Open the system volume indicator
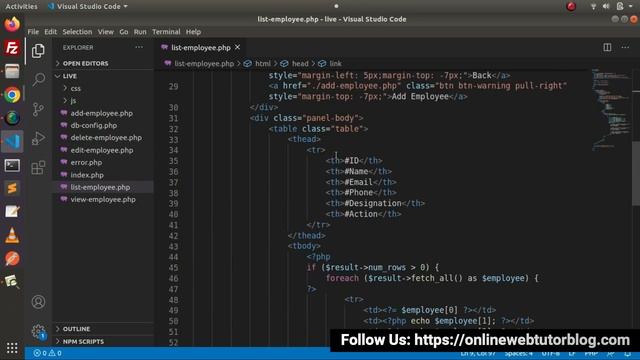The height and width of the screenshot is (360, 640). coord(606,6)
